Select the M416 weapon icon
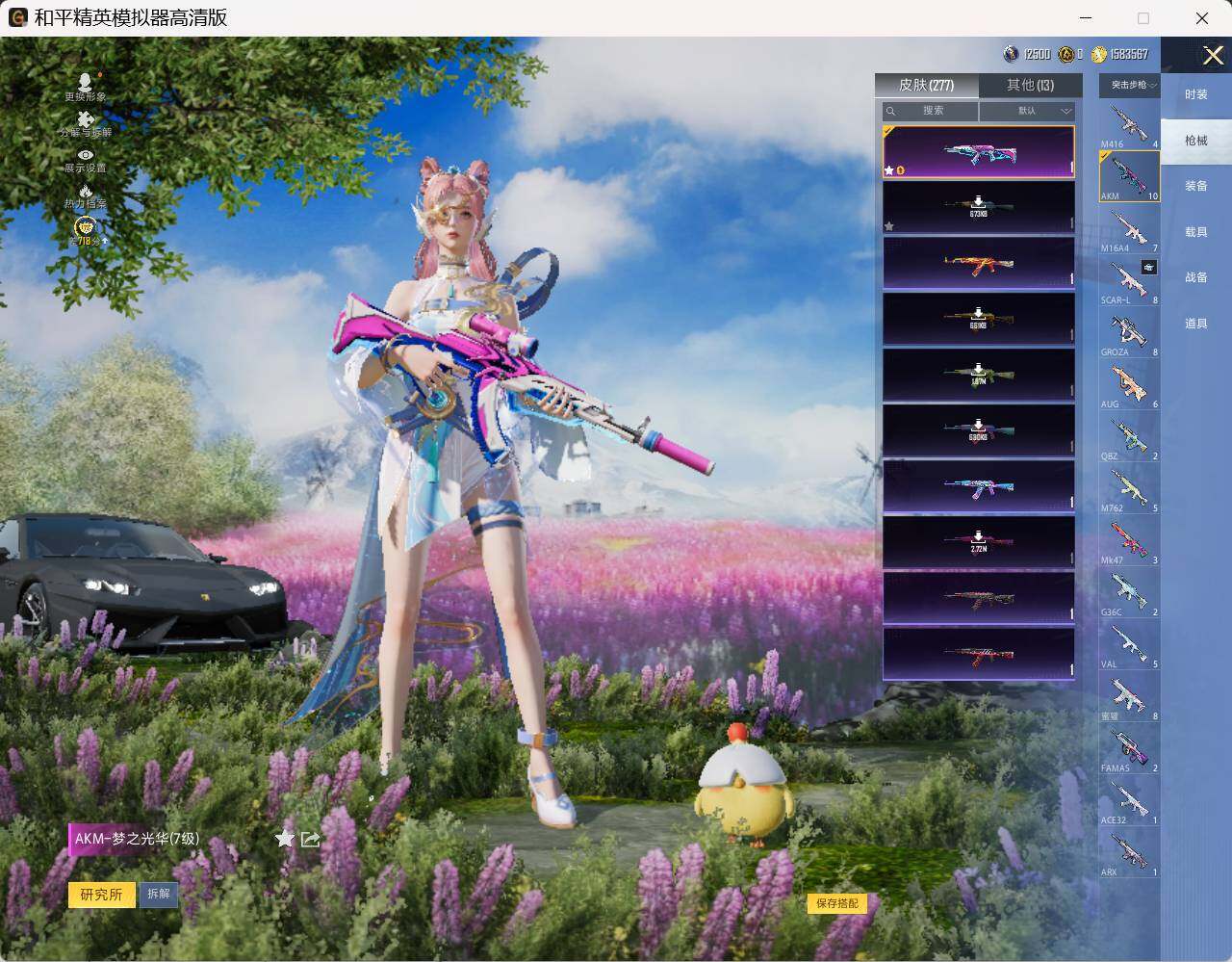Viewport: 1232px width, 962px height. click(x=1130, y=124)
